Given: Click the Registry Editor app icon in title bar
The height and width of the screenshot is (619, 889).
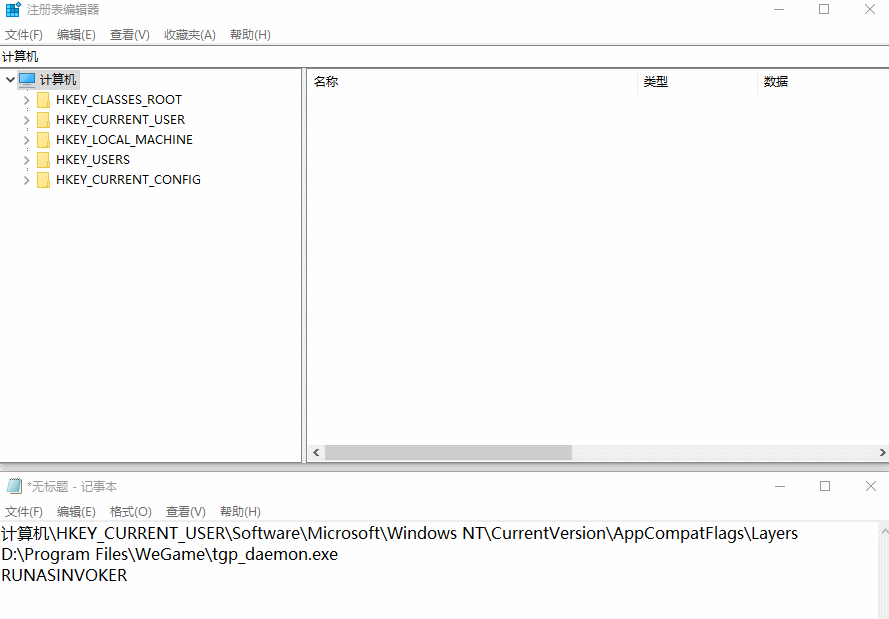Looking at the screenshot, I should [12, 9].
